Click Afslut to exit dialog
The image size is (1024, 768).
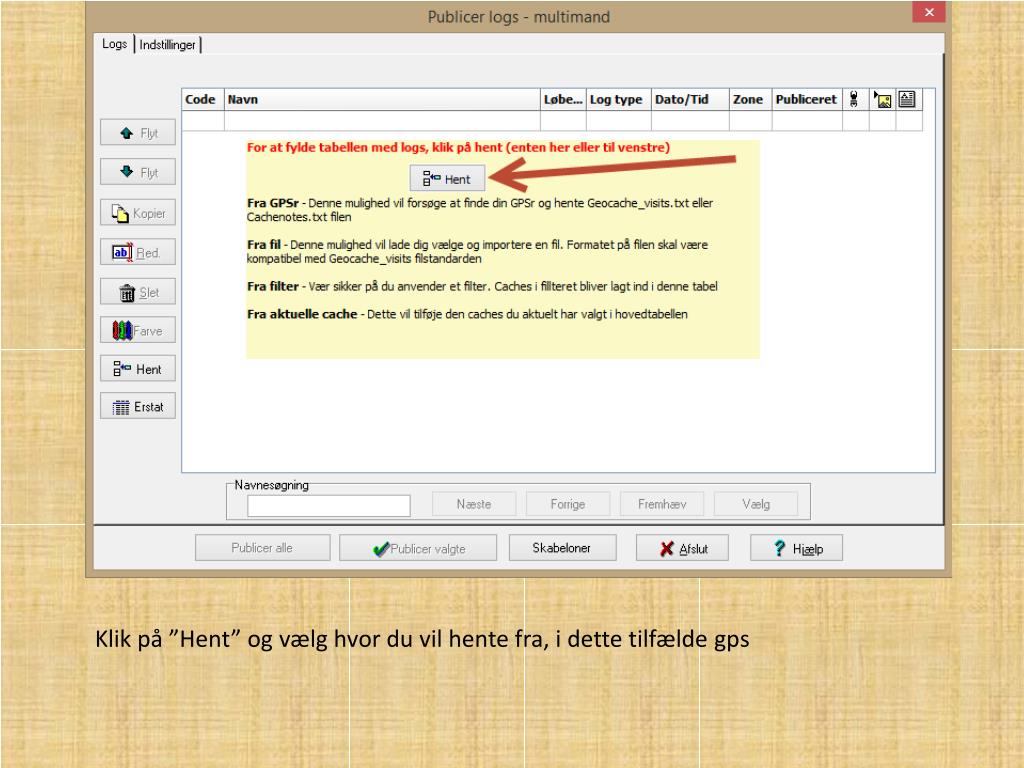click(x=682, y=549)
